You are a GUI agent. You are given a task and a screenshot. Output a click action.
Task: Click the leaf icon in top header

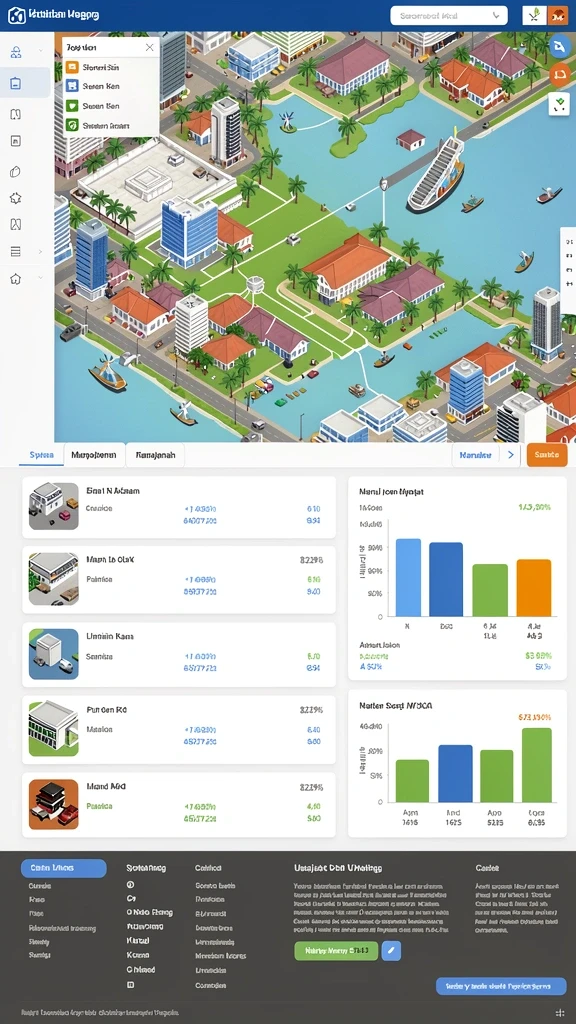[534, 16]
